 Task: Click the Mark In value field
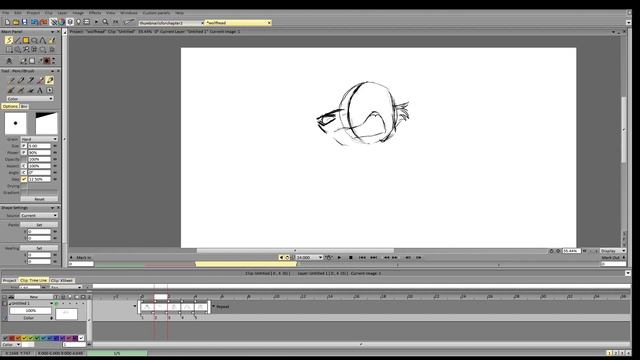tap(81, 264)
